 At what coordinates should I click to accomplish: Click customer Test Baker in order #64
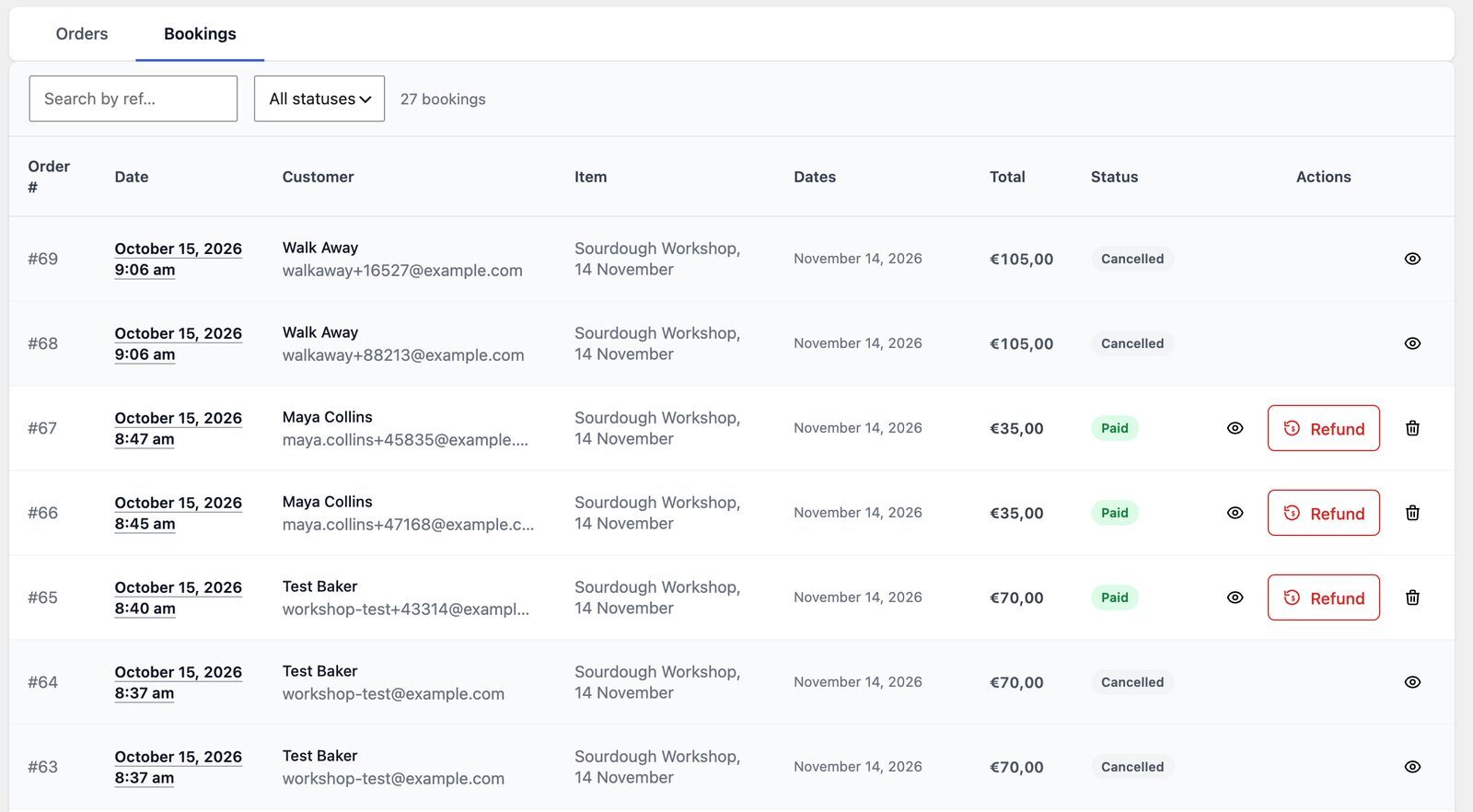(319, 671)
